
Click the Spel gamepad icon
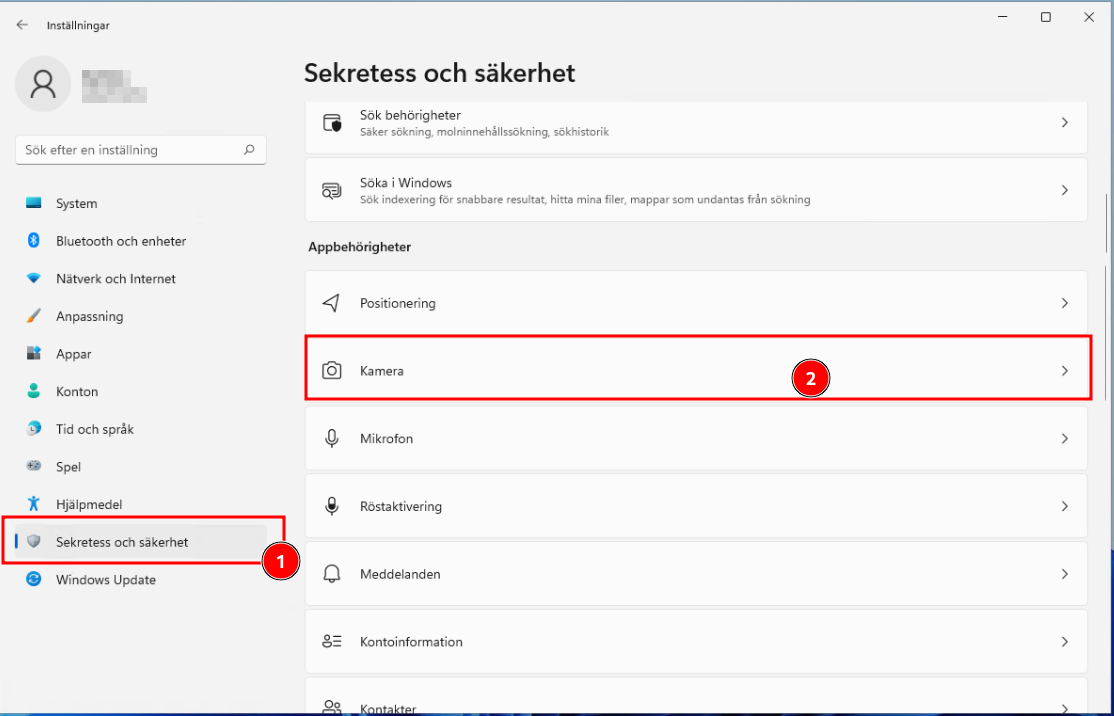pyautogui.click(x=33, y=467)
